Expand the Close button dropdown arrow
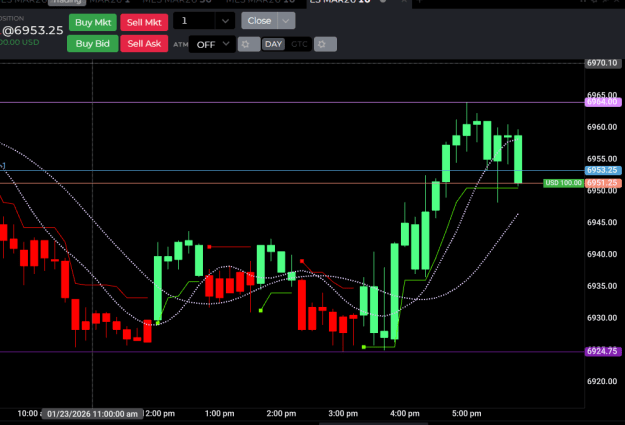This screenshot has width=625, height=425. (x=286, y=21)
